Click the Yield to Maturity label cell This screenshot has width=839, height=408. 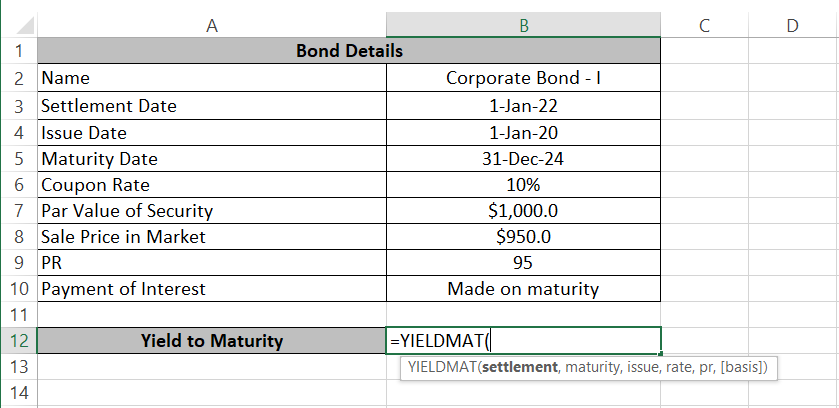coord(211,341)
